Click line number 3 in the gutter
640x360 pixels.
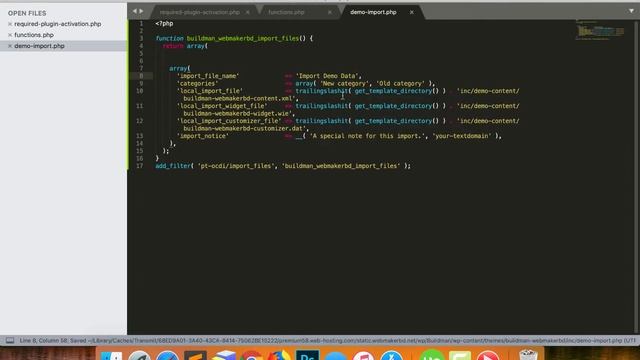coord(141,38)
